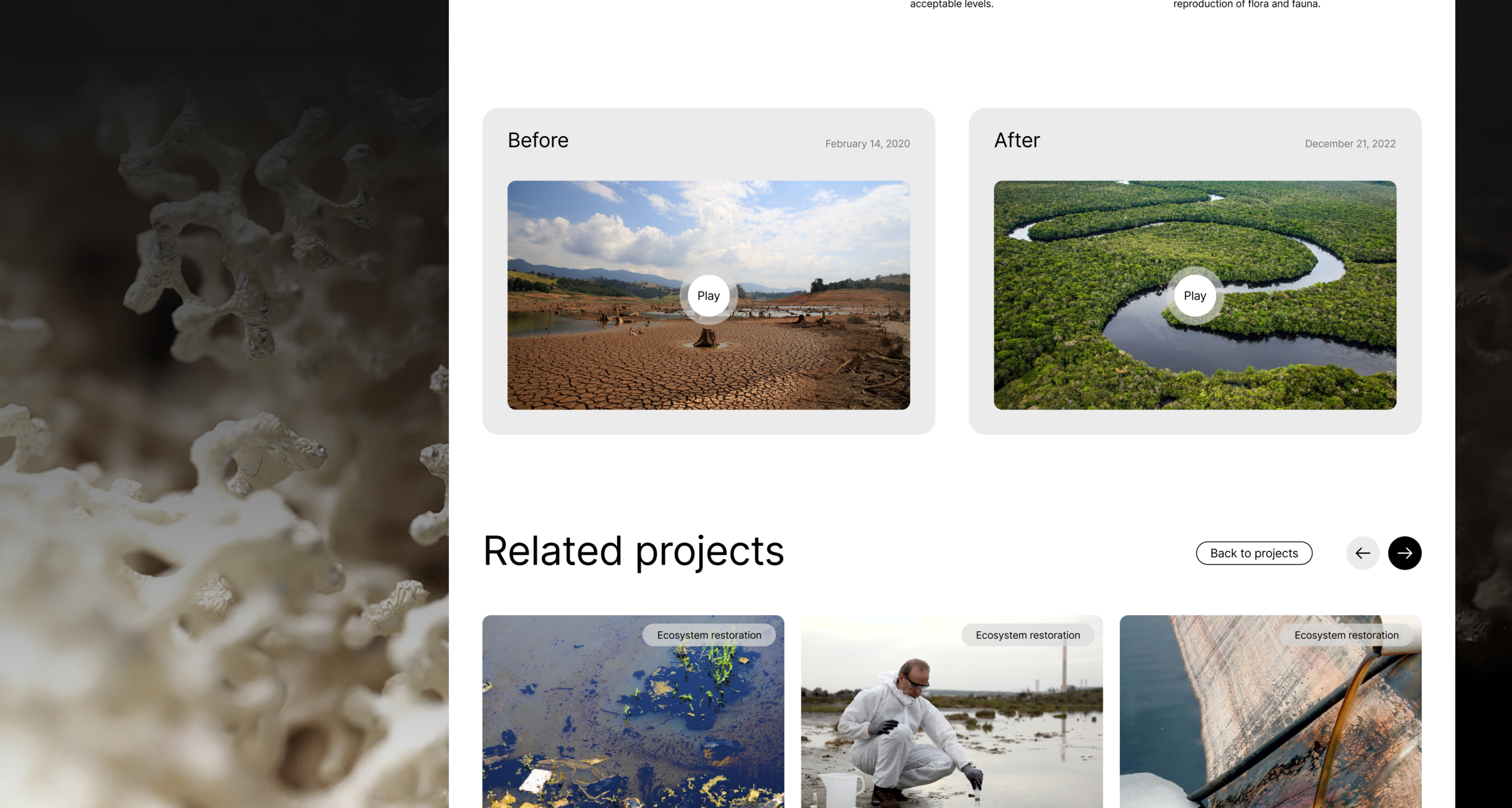Play the Before video
This screenshot has height=808, width=1512.
pos(708,296)
